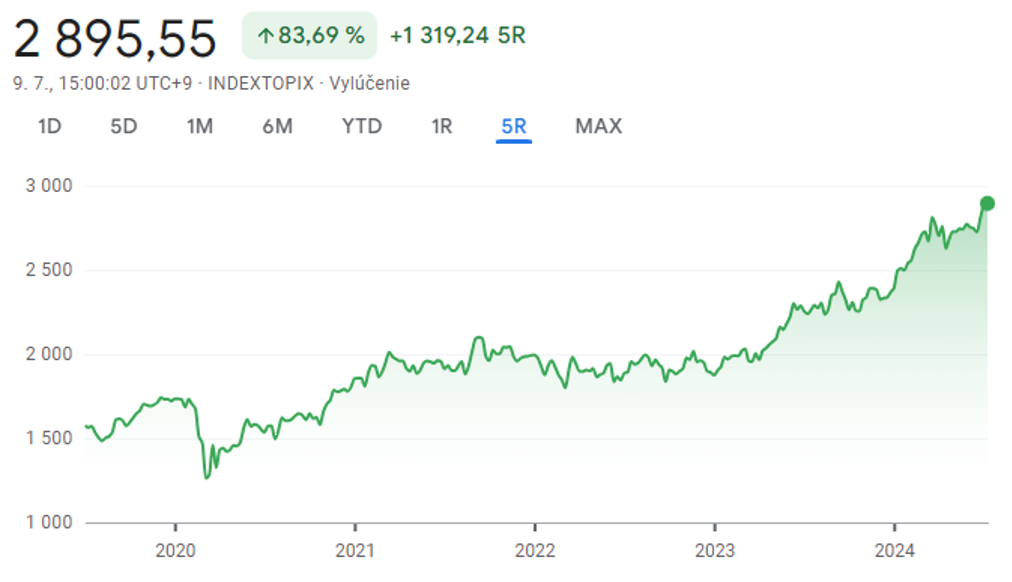Switch chart to MAX range
This screenshot has height=582, width=1012.
(x=598, y=126)
